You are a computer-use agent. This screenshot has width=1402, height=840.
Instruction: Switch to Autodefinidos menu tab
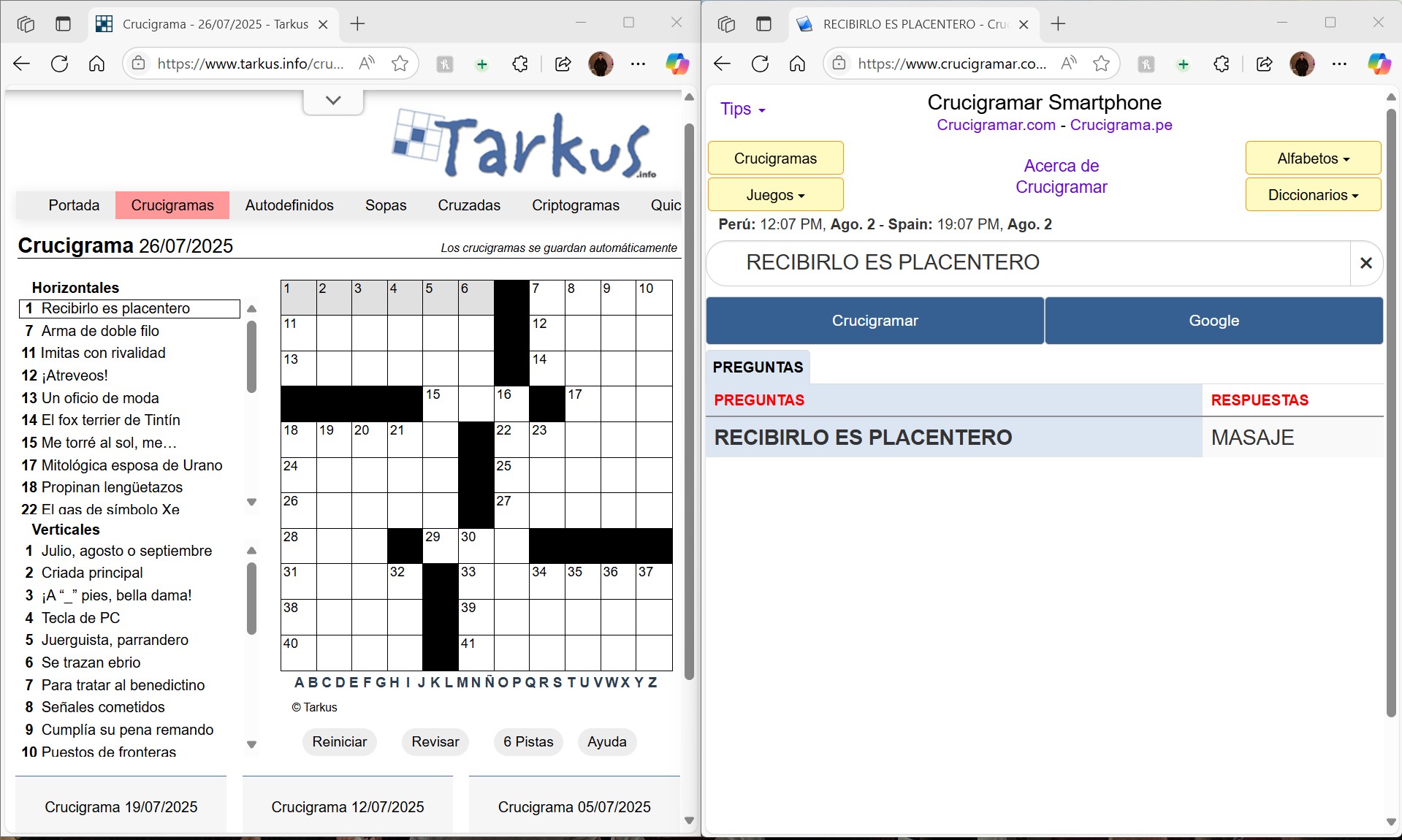289,205
